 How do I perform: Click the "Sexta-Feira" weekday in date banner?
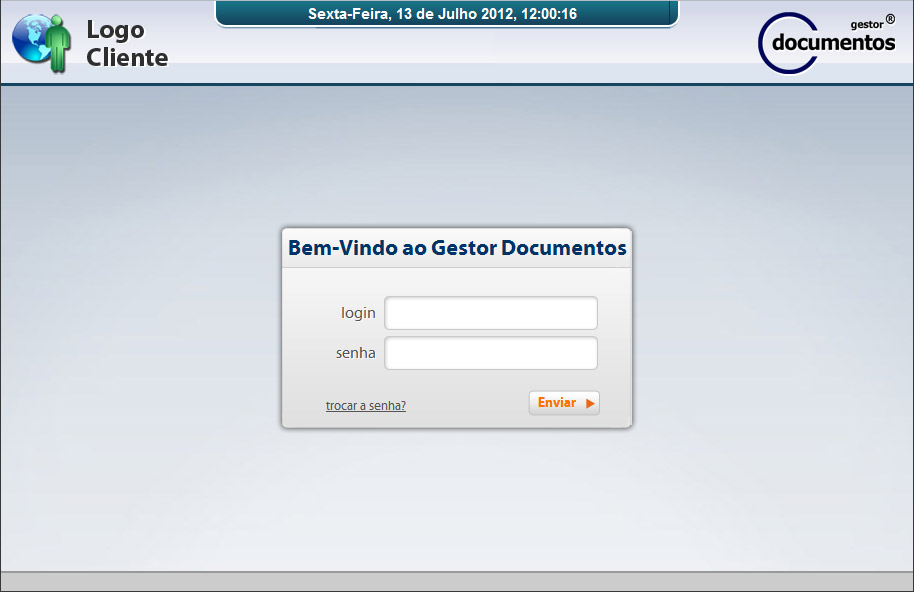pyautogui.click(x=348, y=14)
